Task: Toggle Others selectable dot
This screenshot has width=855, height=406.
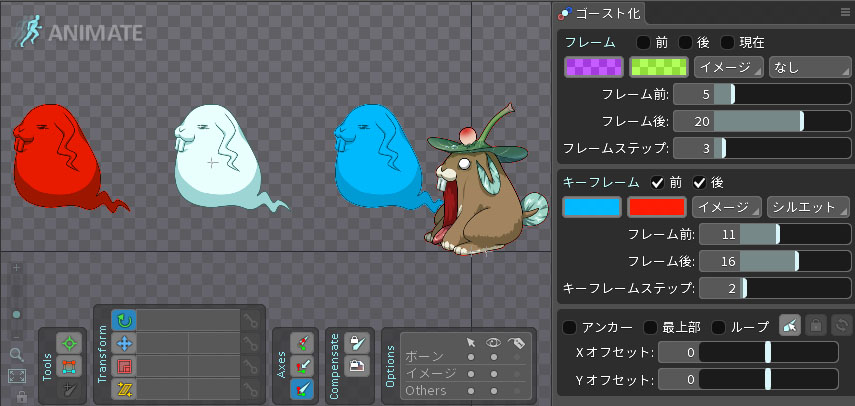Action: (471, 391)
